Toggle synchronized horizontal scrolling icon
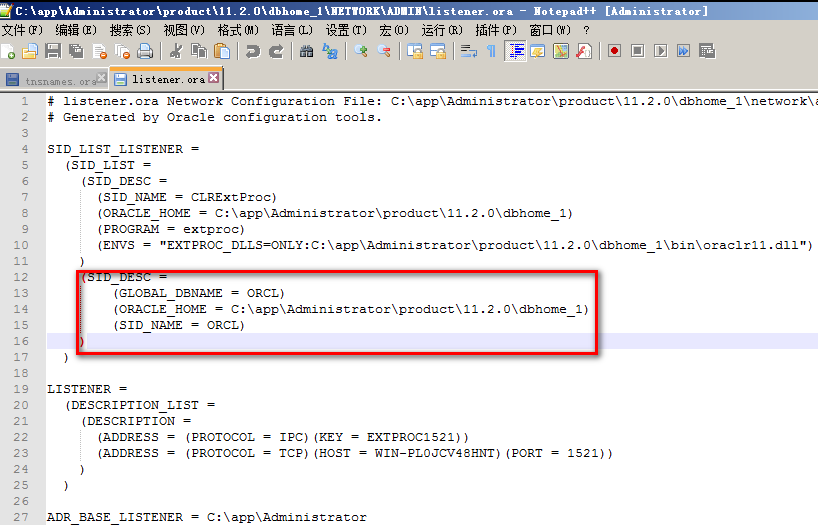The width and height of the screenshot is (818, 525). tap(438, 51)
